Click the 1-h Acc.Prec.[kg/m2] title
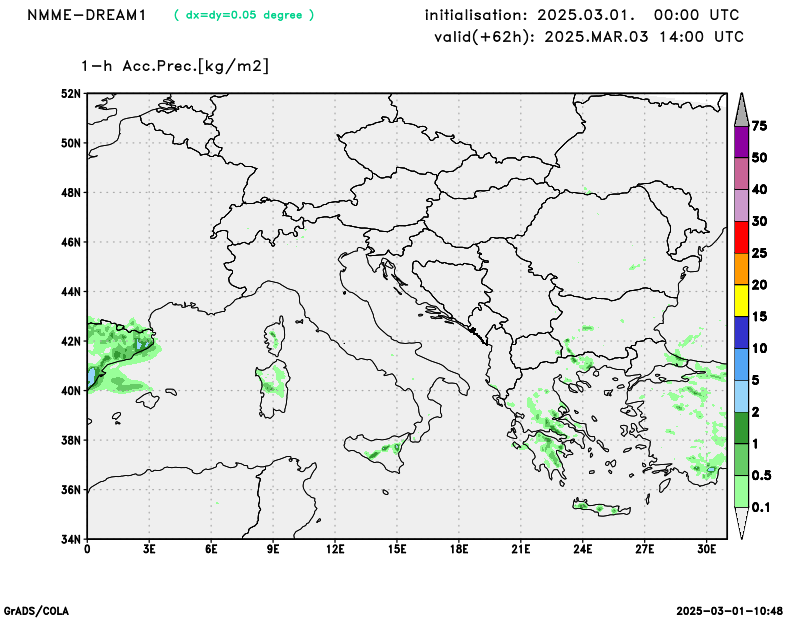Viewport: 800px width, 618px height. 175,66
